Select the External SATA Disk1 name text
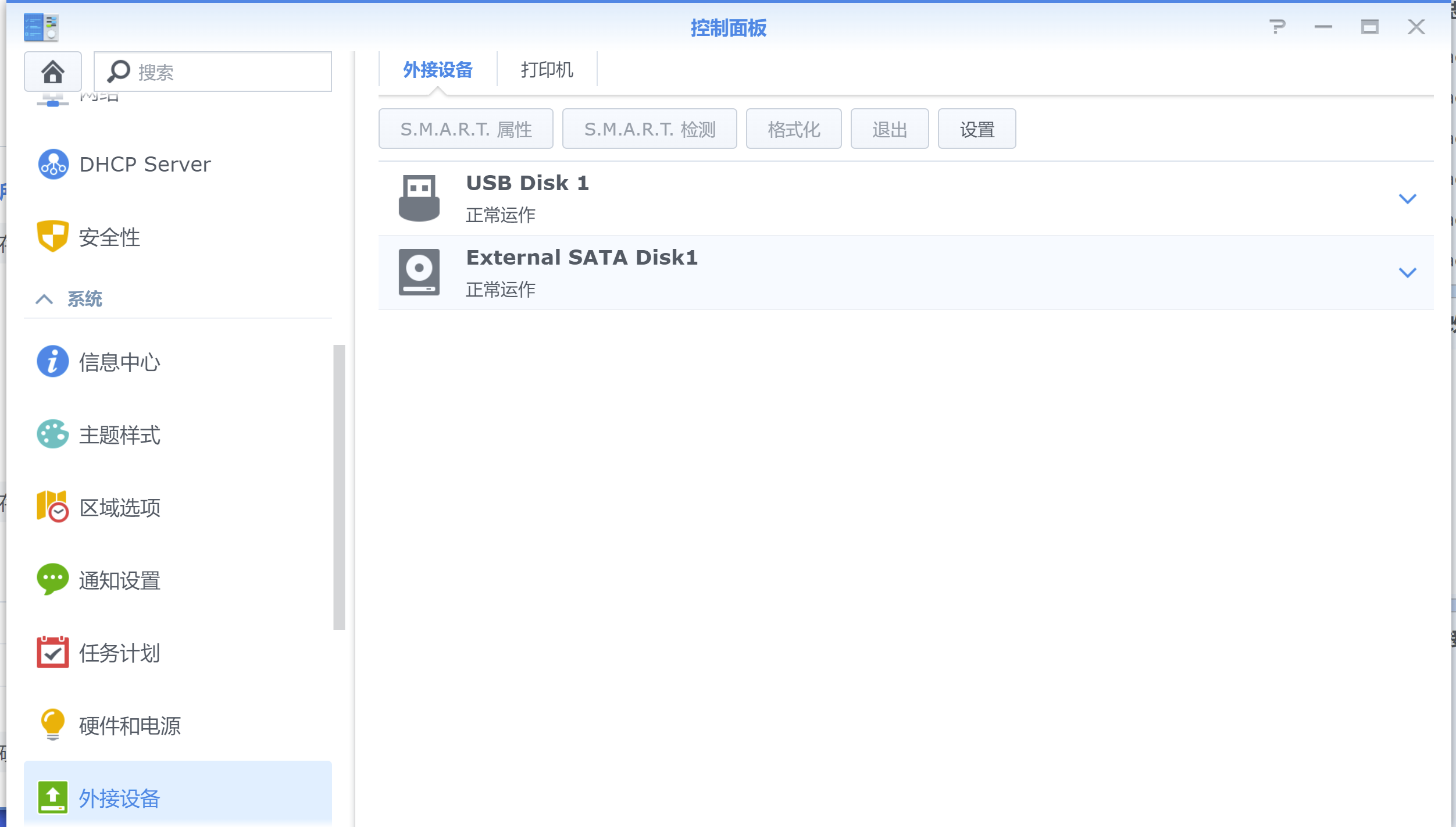 coord(582,257)
